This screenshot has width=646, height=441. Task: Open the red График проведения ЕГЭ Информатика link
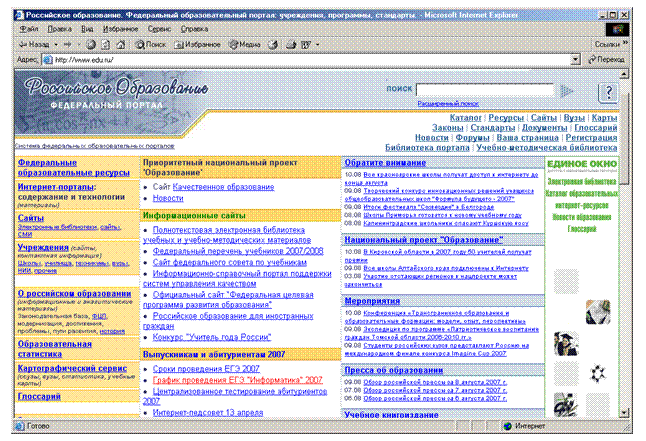click(237, 380)
